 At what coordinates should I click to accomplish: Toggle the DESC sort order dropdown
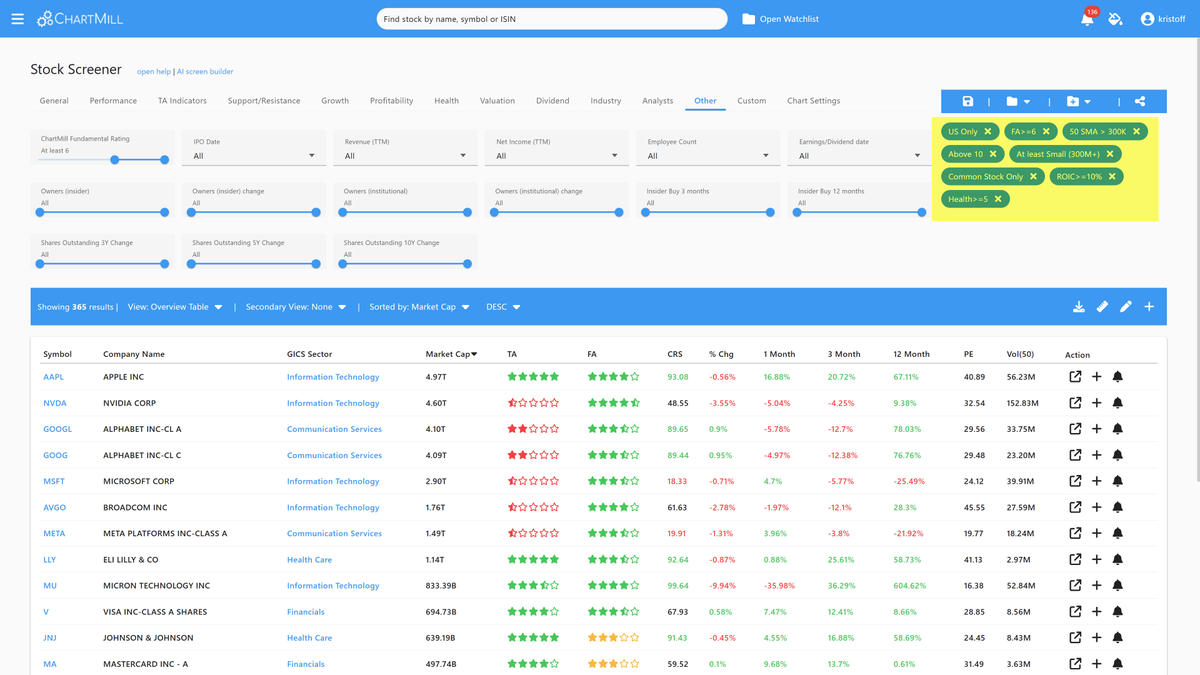coord(503,307)
